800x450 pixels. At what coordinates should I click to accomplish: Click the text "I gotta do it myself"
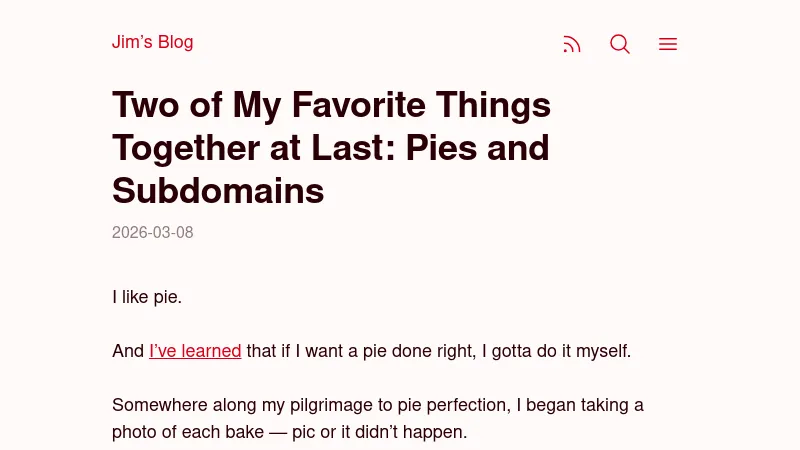556,351
